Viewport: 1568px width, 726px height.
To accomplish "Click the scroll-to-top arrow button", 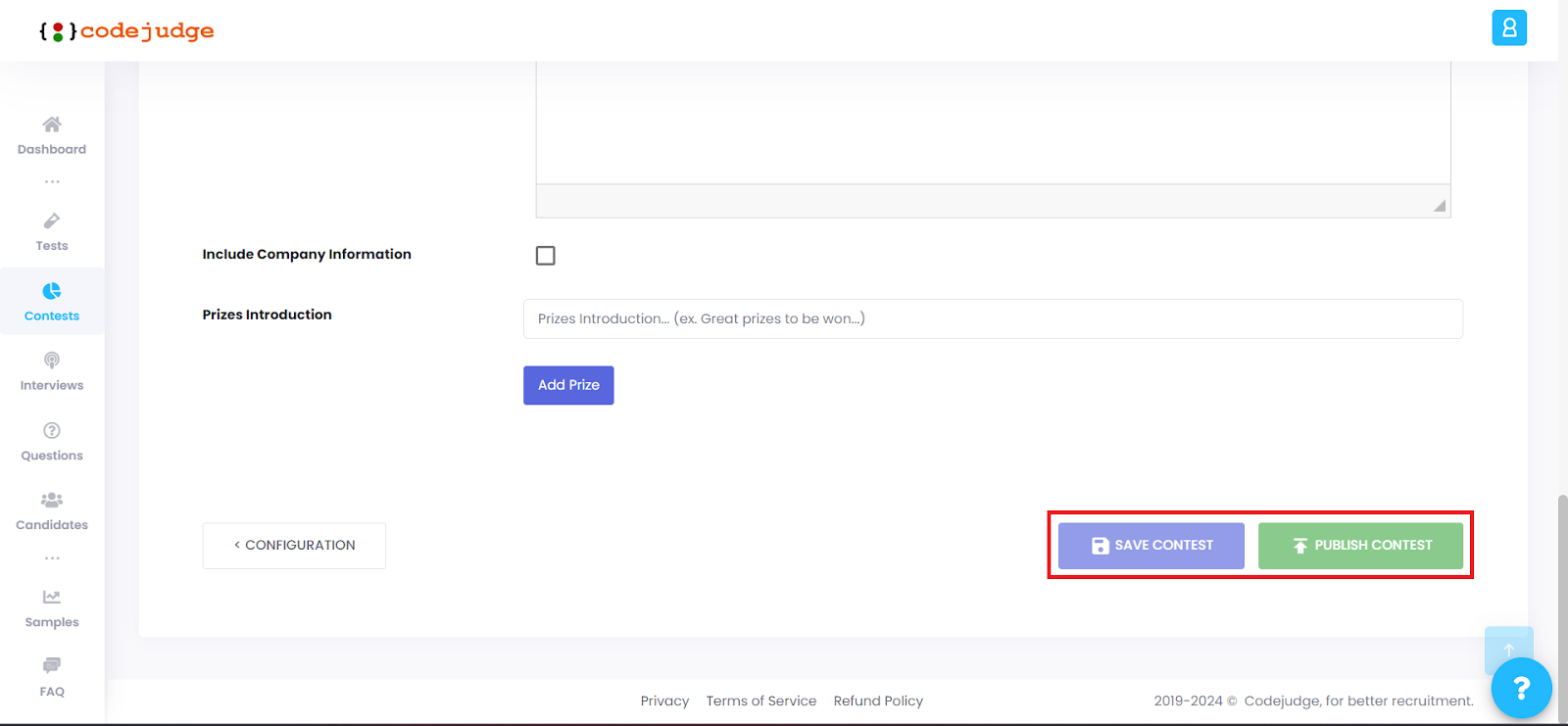I will [1509, 650].
